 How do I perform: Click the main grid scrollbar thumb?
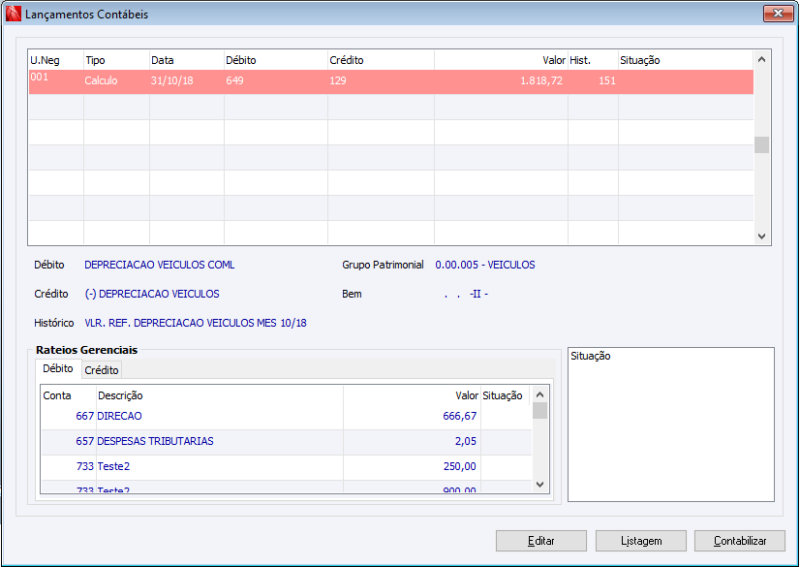(x=762, y=145)
